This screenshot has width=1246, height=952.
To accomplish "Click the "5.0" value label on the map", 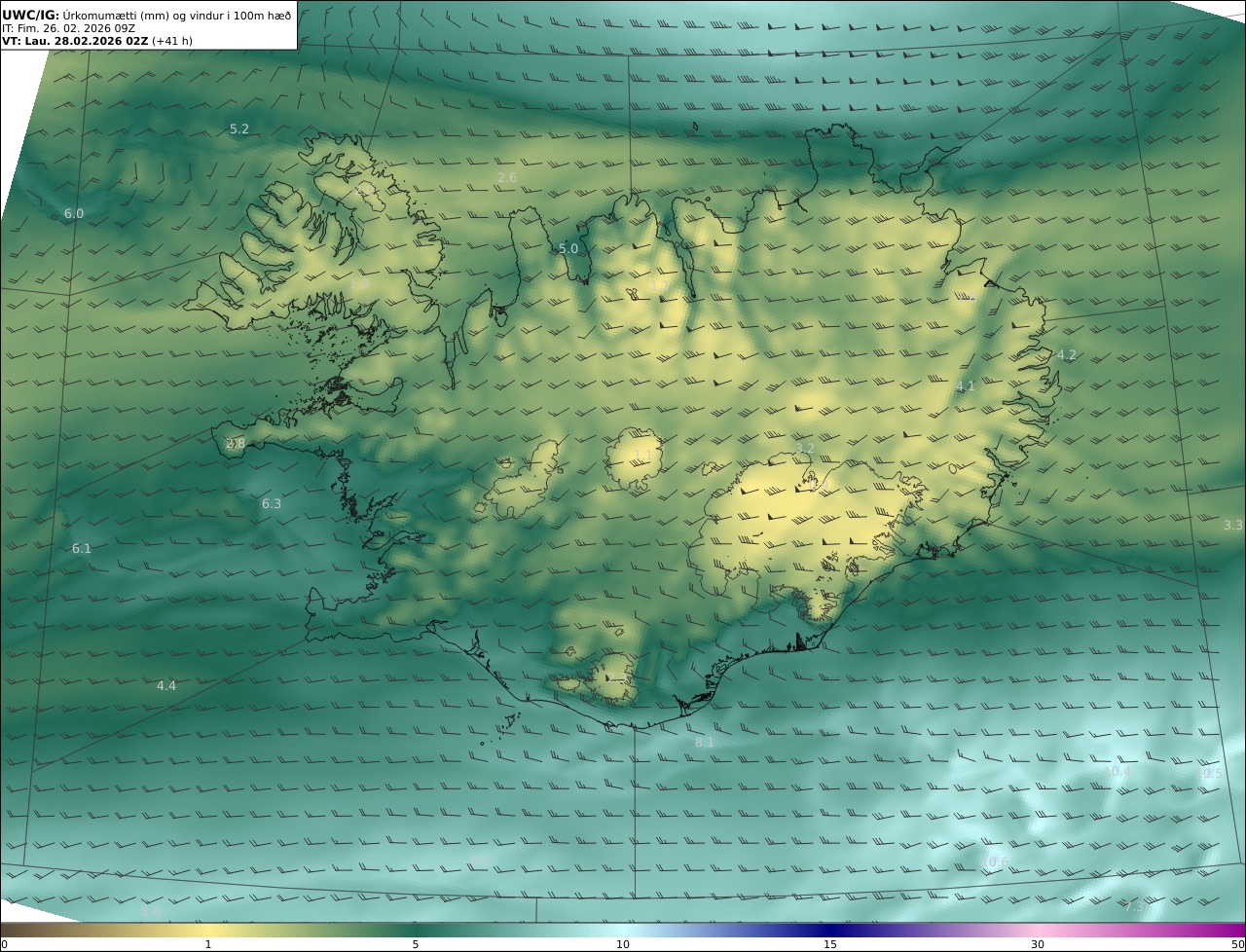I will (x=568, y=248).
